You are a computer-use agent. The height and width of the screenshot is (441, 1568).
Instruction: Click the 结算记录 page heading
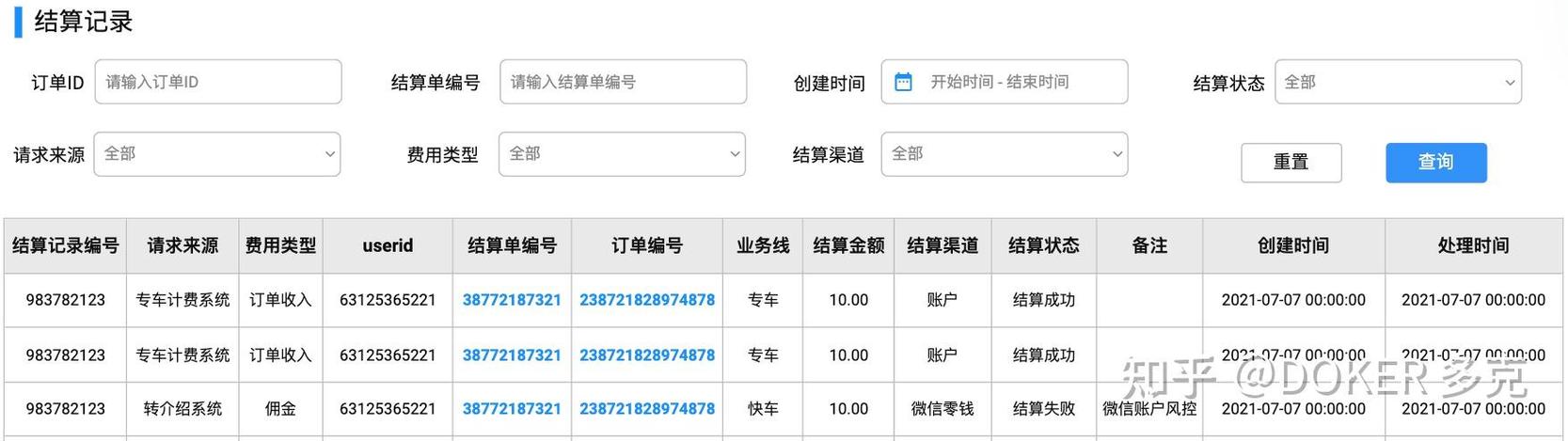(x=84, y=22)
